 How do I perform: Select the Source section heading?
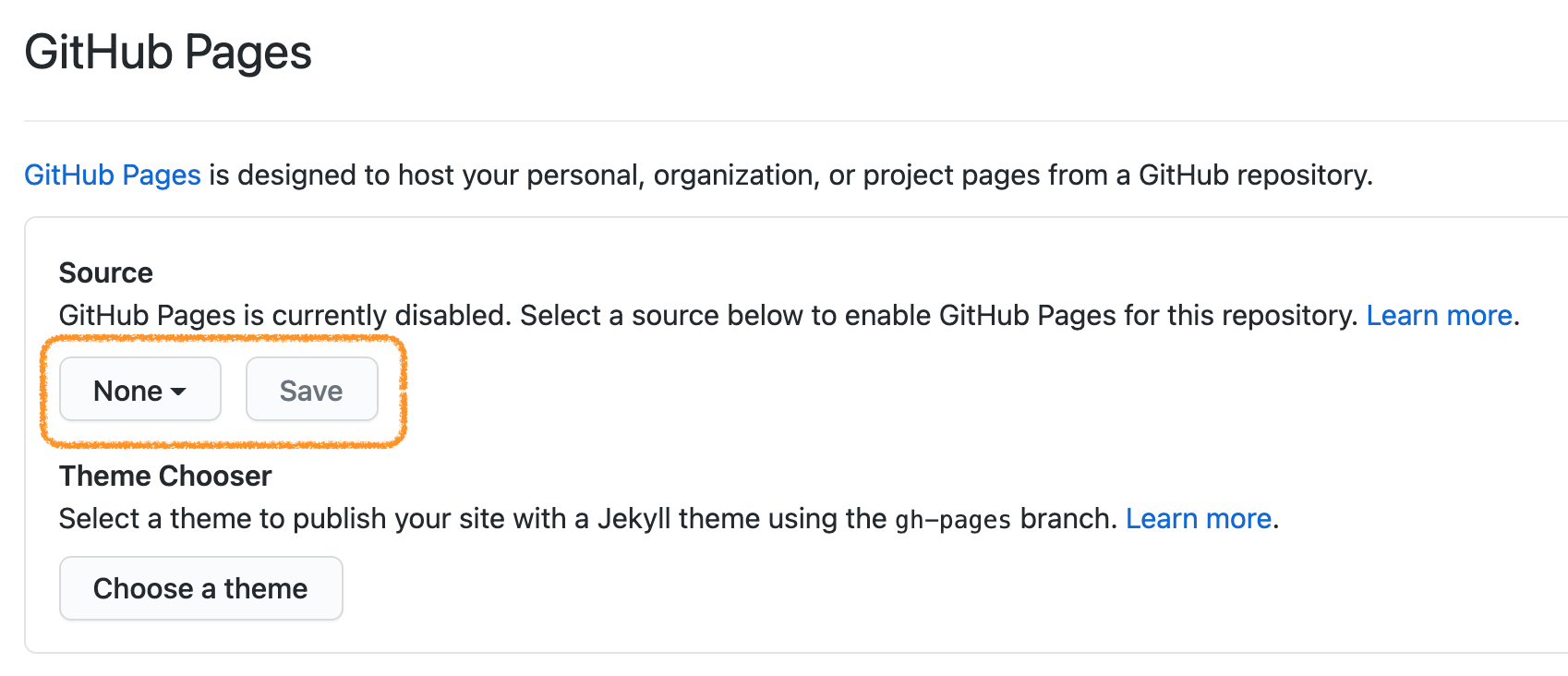106,273
